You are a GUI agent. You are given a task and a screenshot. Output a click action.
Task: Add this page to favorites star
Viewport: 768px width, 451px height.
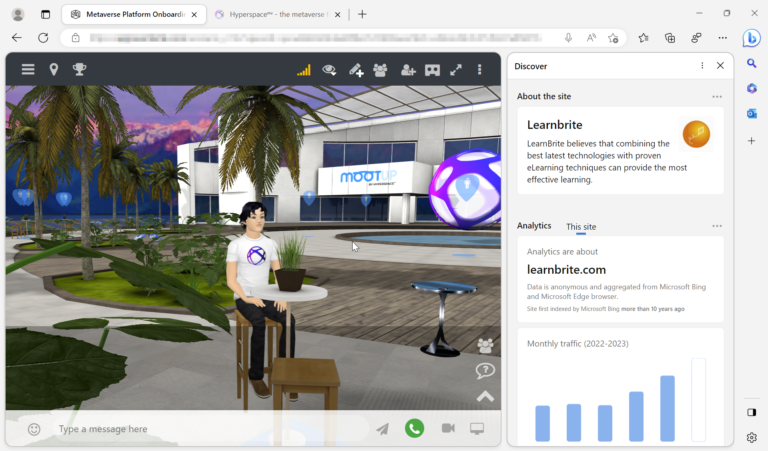[x=613, y=38]
